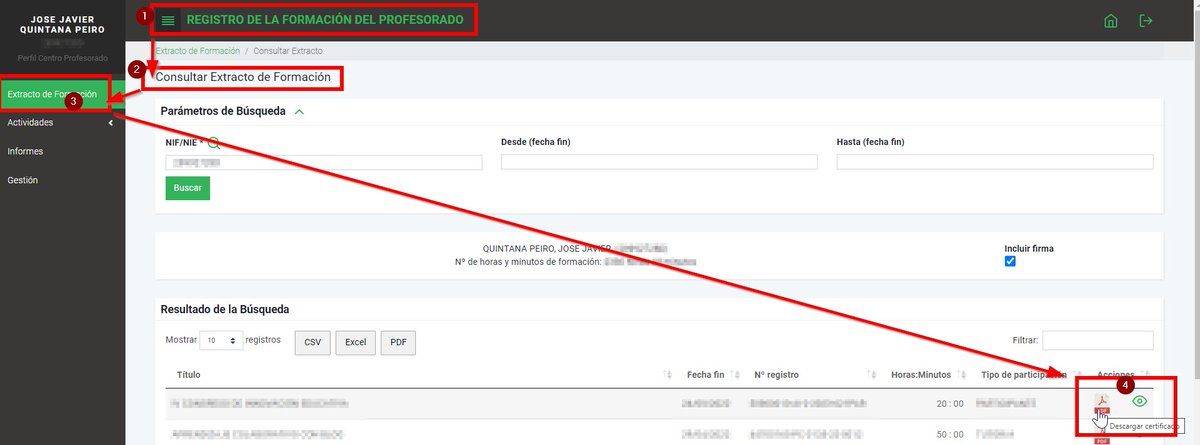Click the green eye icon in first row
1200x445 pixels.
pyautogui.click(x=1139, y=401)
